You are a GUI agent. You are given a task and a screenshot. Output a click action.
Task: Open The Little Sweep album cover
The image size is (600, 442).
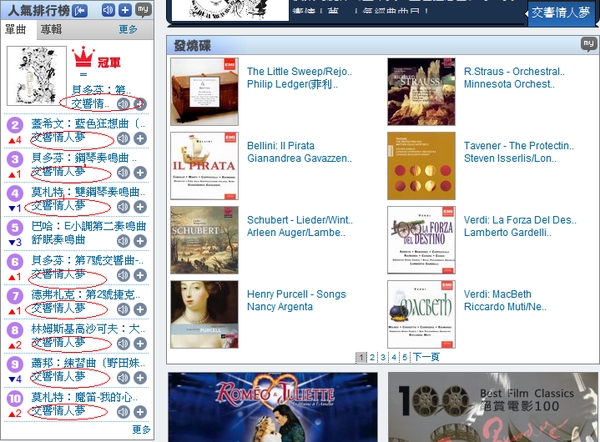click(204, 92)
